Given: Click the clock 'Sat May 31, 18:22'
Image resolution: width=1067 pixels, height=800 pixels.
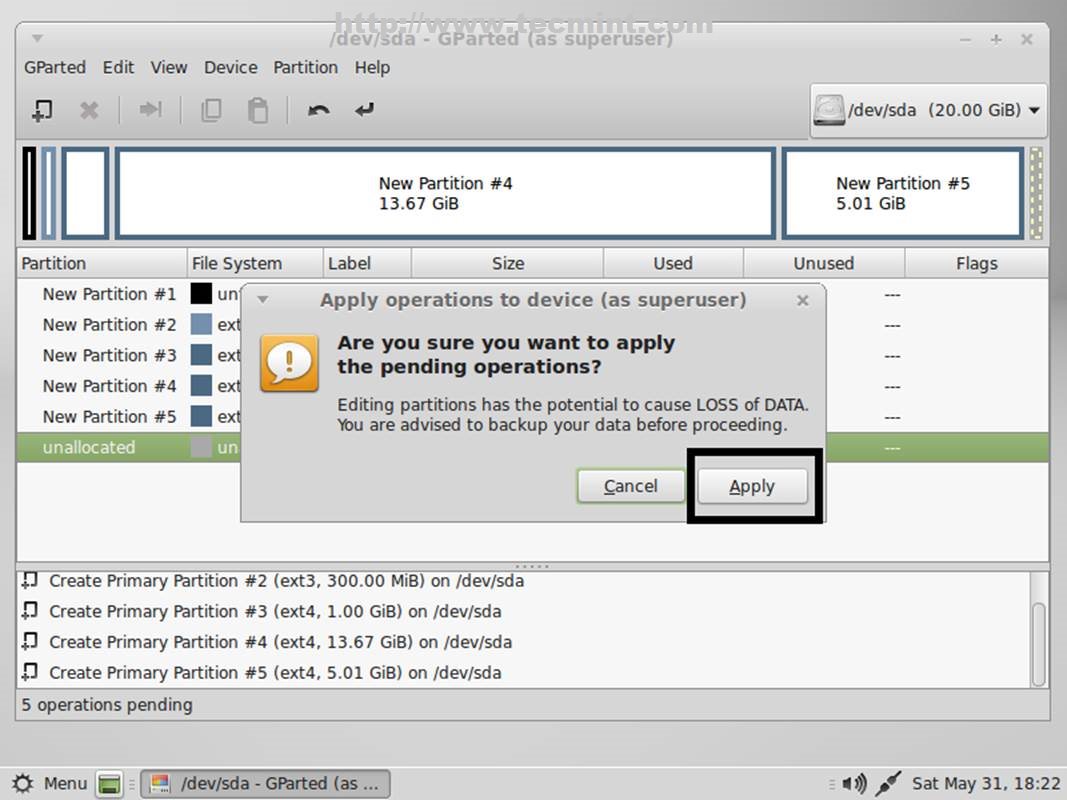Looking at the screenshot, I should [986, 784].
